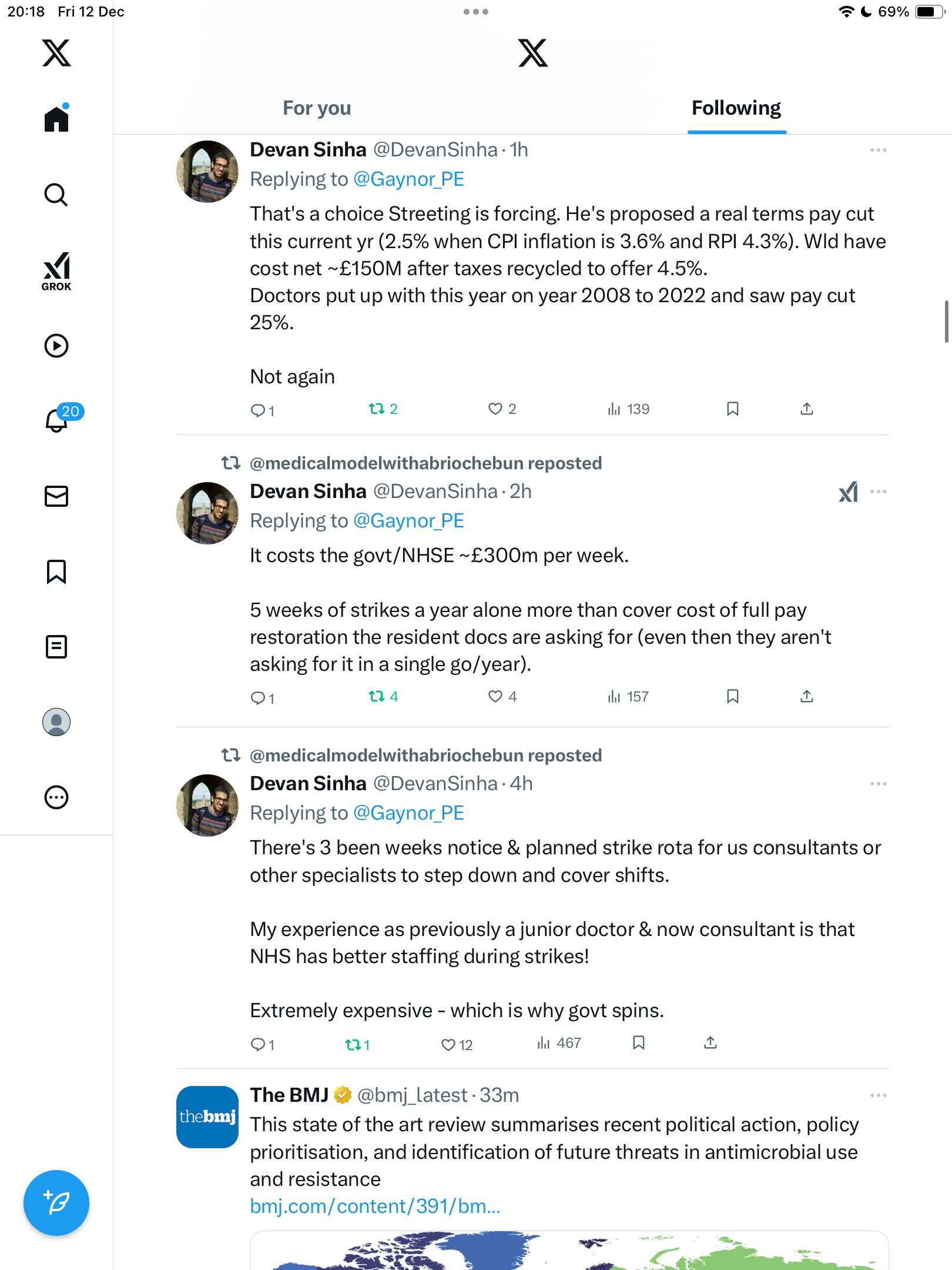Select the Following tab

tap(736, 108)
